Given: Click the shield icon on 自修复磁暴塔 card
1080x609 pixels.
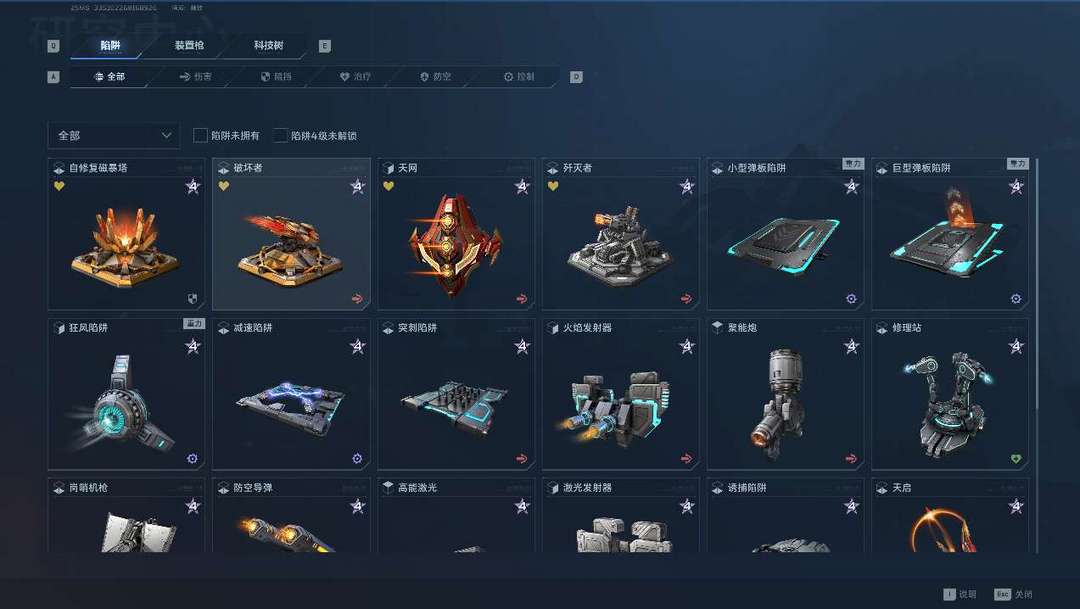Looking at the screenshot, I should tap(192, 298).
